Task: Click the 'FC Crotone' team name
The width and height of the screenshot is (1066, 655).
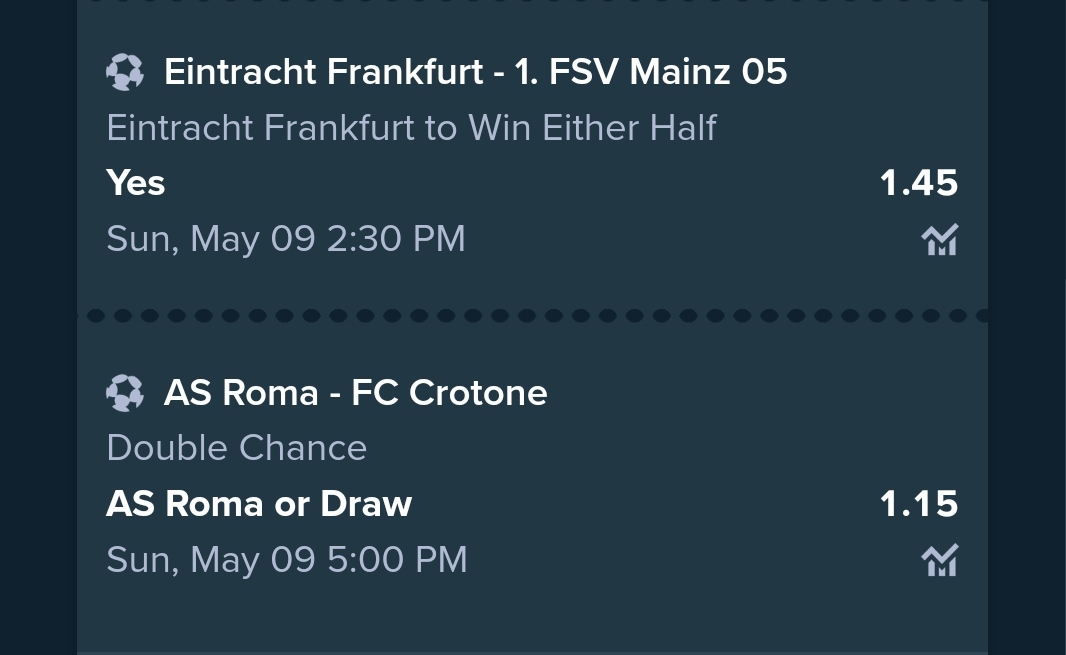Action: coord(449,392)
